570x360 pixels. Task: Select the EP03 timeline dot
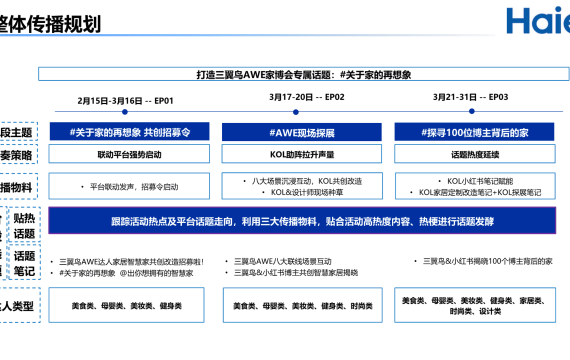click(472, 111)
